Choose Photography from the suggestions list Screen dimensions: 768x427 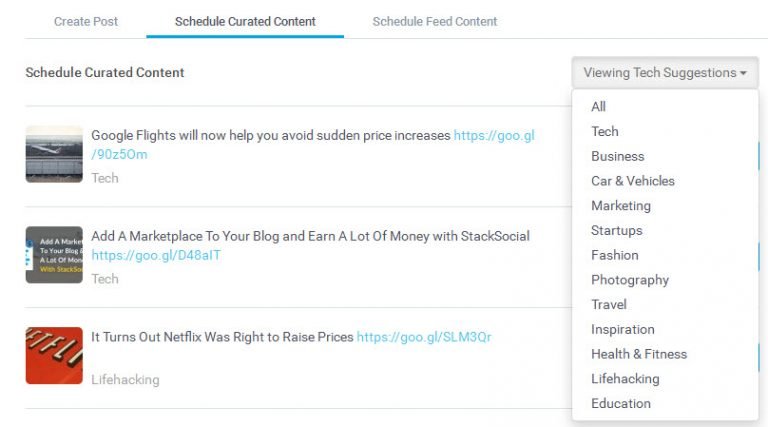click(629, 280)
